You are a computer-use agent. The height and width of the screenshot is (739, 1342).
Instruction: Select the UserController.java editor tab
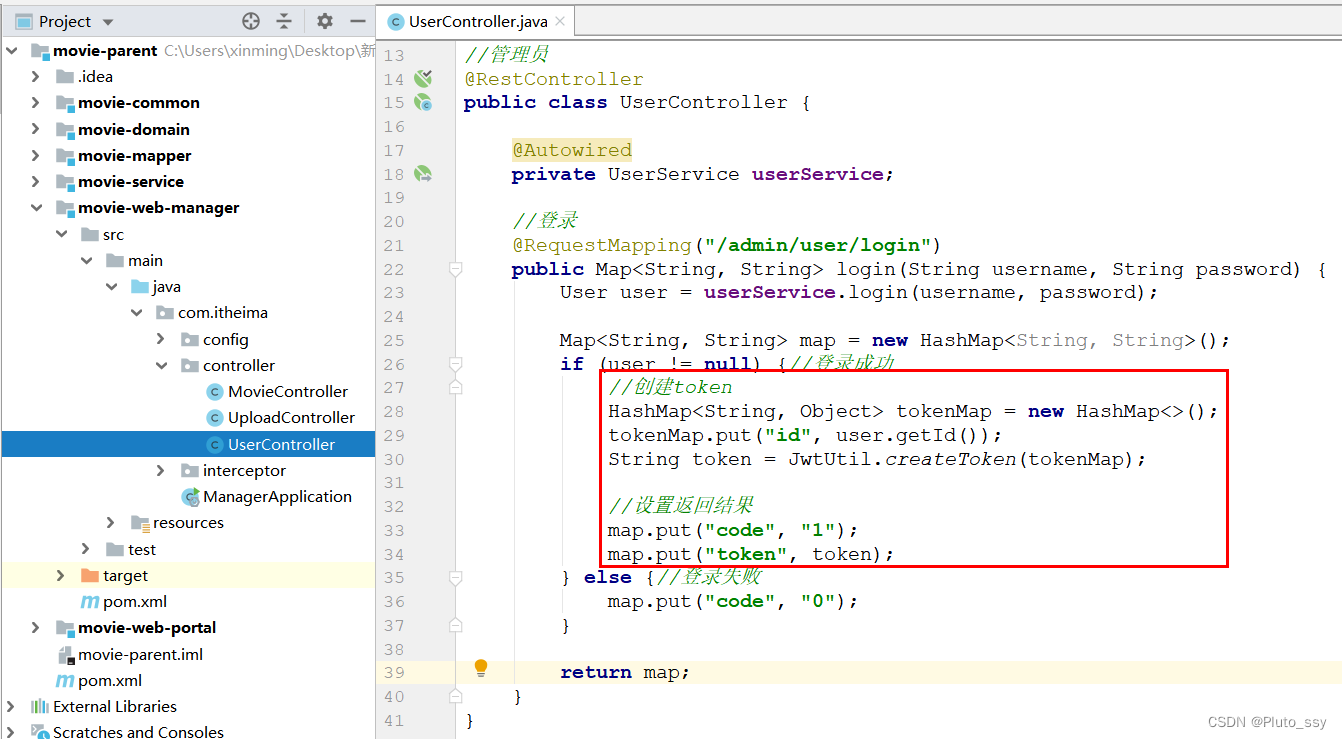pyautogui.click(x=476, y=21)
